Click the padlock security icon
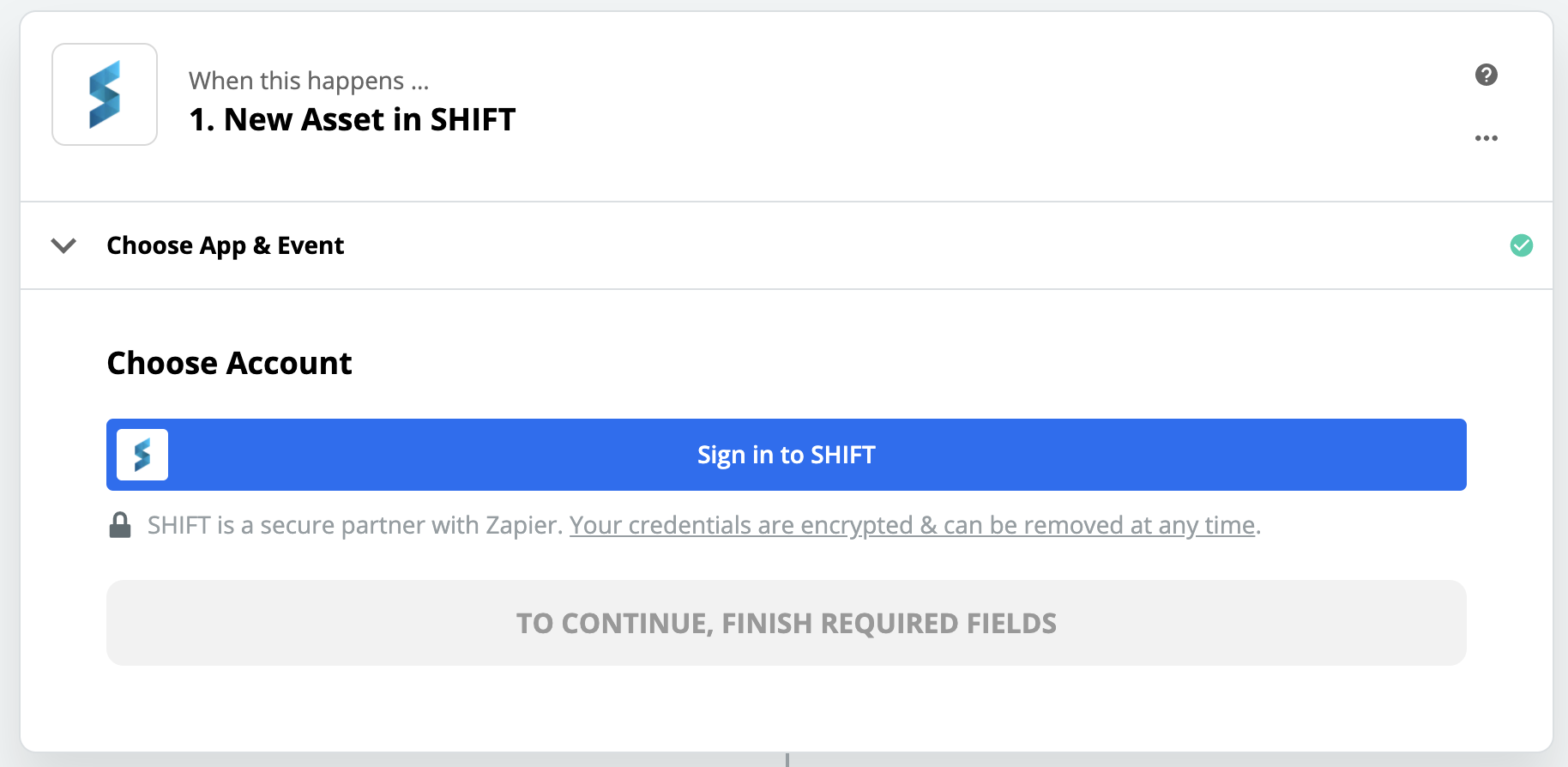 point(120,525)
